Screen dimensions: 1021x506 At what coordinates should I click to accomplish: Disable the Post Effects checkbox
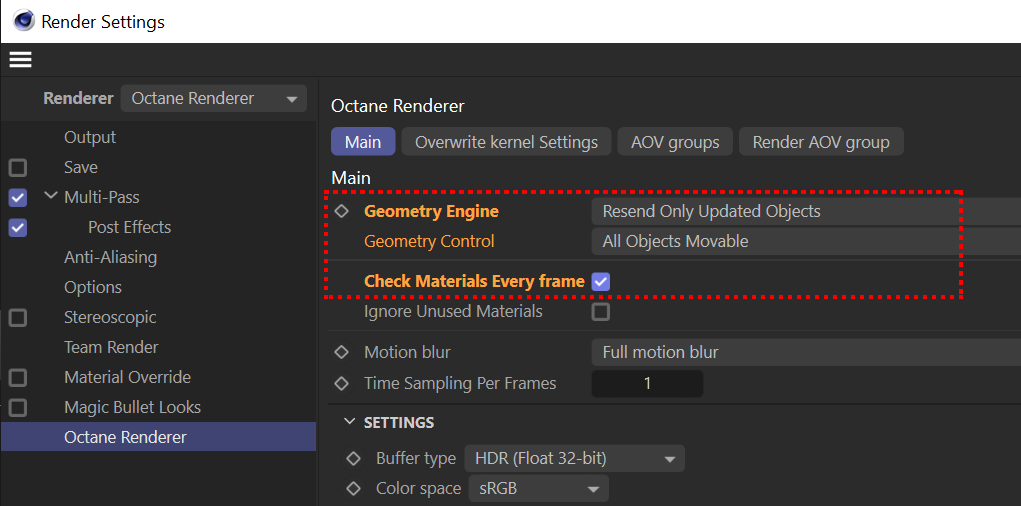click(x=18, y=228)
